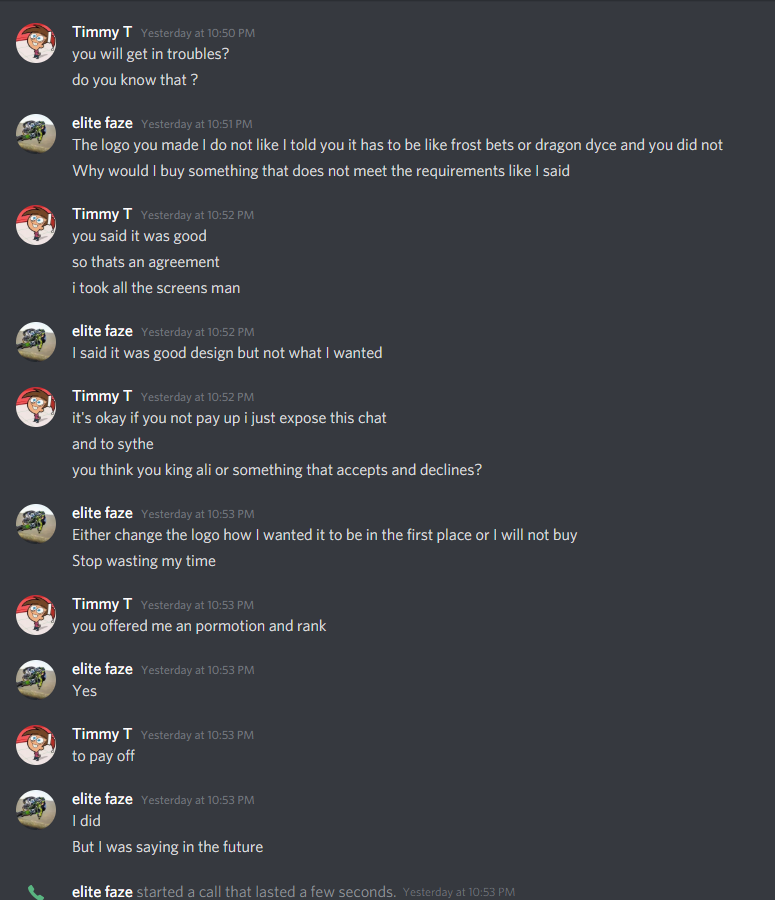This screenshot has width=775, height=900.
Task: Open elite faze avatar at 10:51 PM message
Action: click(x=36, y=134)
